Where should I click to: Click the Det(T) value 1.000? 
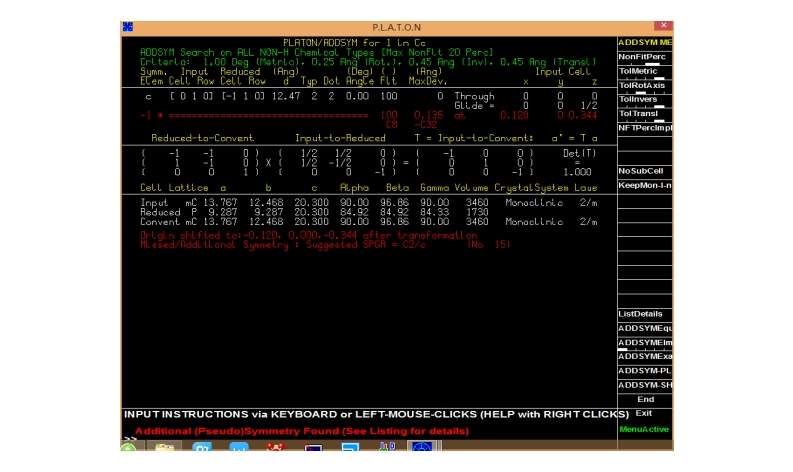(x=577, y=172)
